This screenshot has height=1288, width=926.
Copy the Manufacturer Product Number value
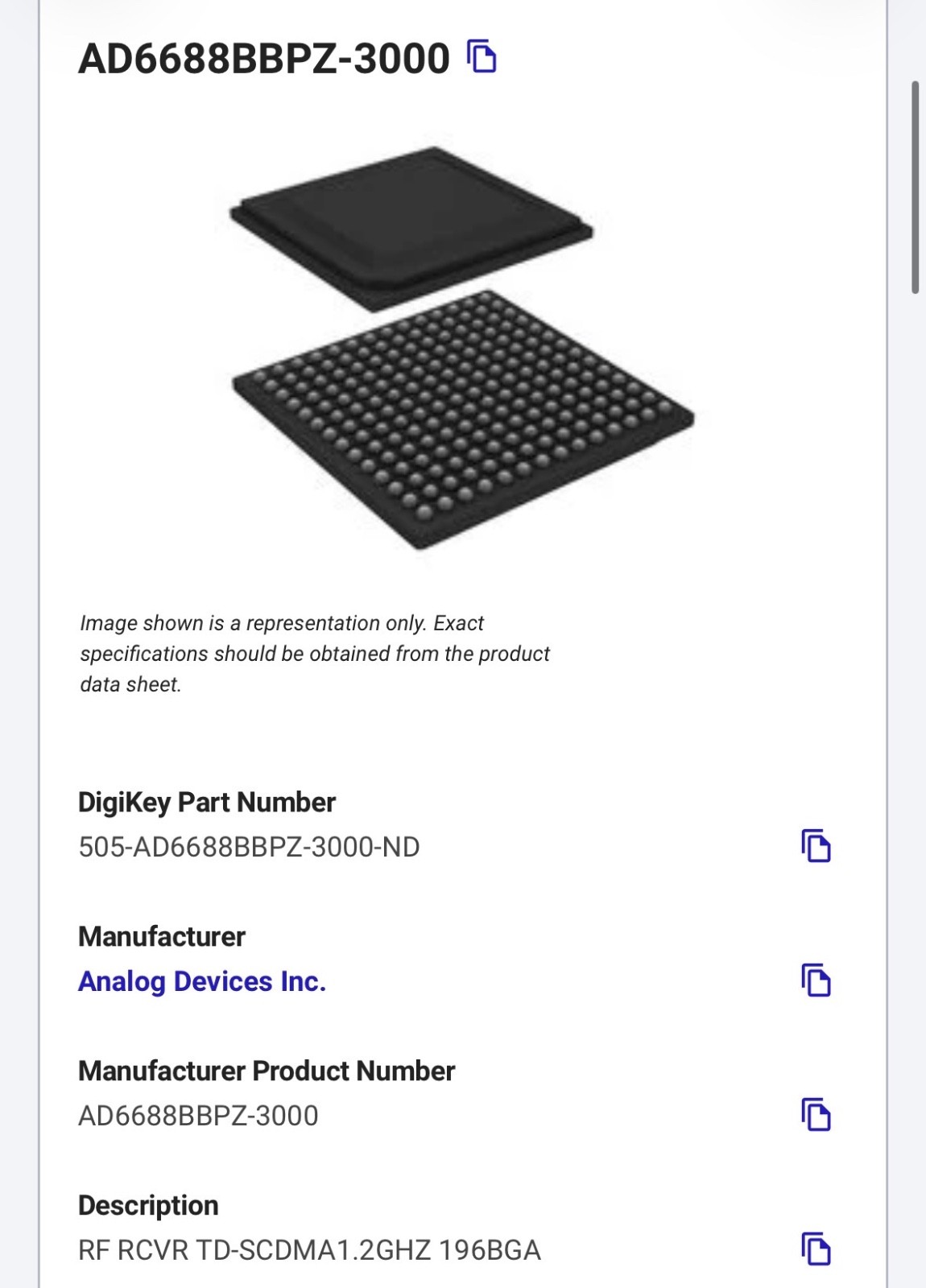(x=816, y=1114)
